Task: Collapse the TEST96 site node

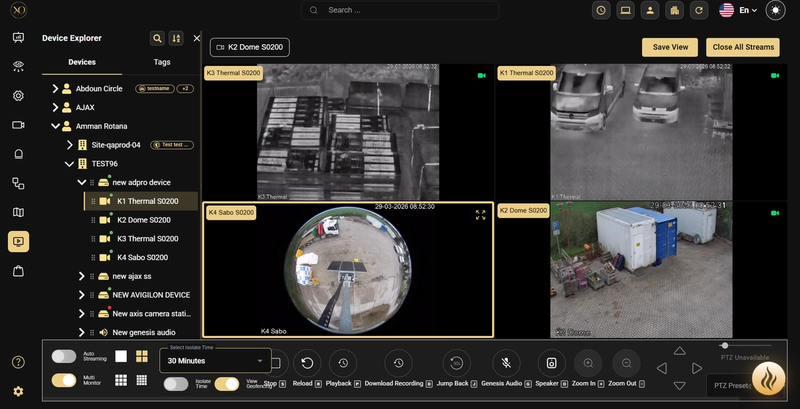Action: pos(69,164)
